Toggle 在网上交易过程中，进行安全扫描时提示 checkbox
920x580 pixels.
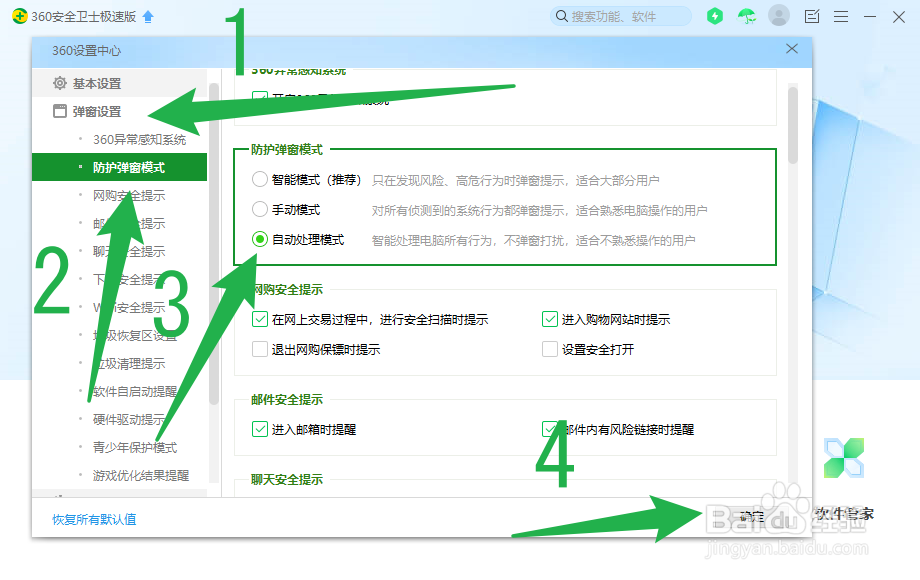[259, 319]
